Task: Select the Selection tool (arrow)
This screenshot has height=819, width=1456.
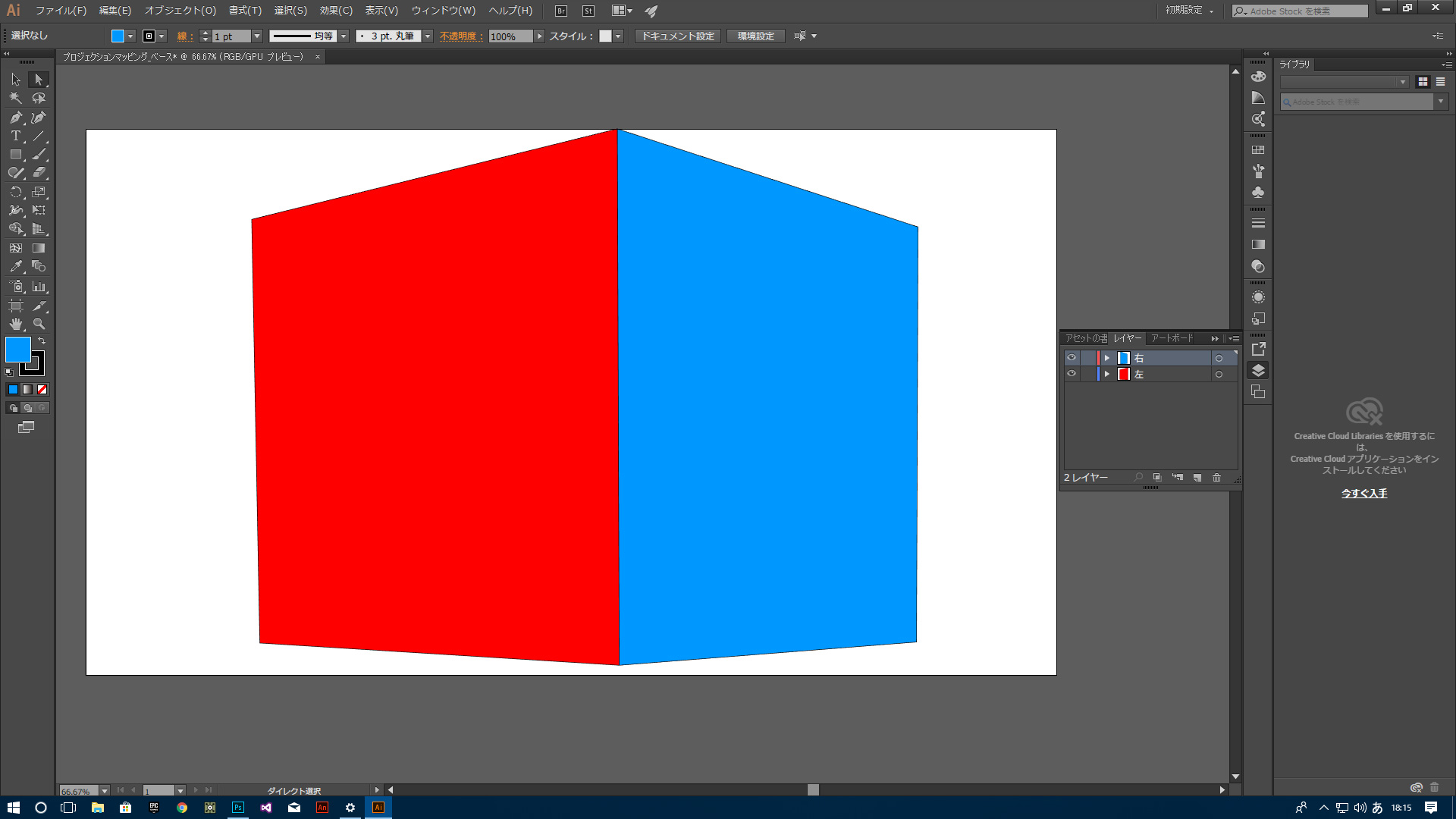Action: pyautogui.click(x=15, y=79)
